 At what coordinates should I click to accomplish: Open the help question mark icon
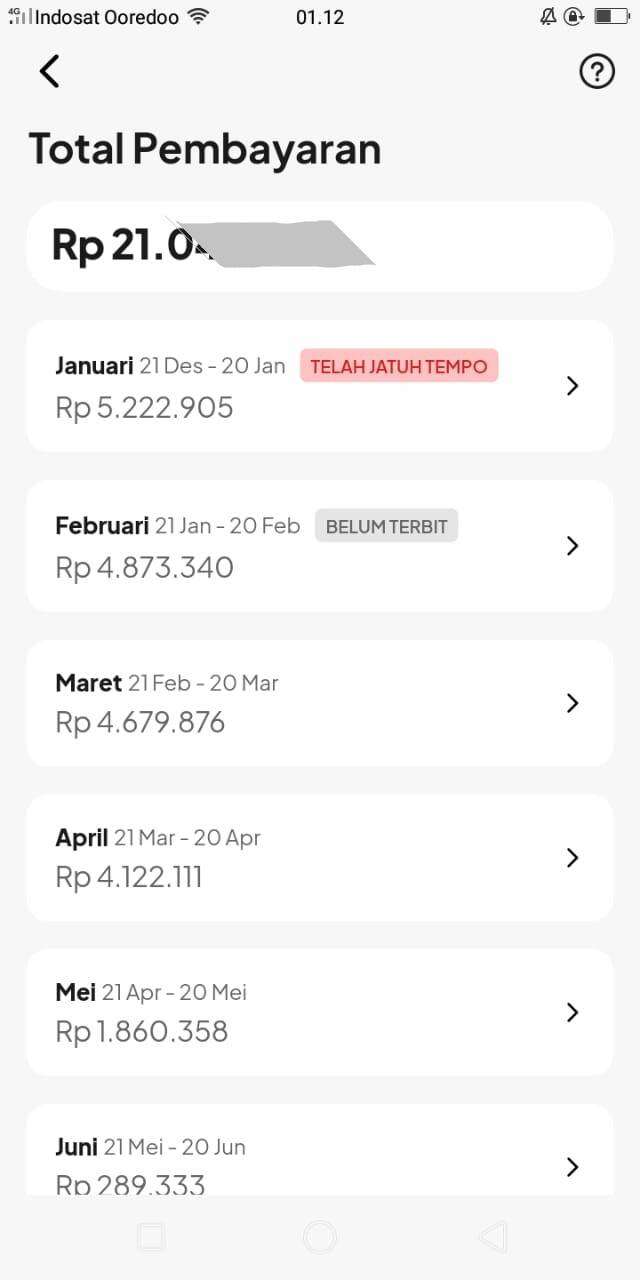(597, 71)
